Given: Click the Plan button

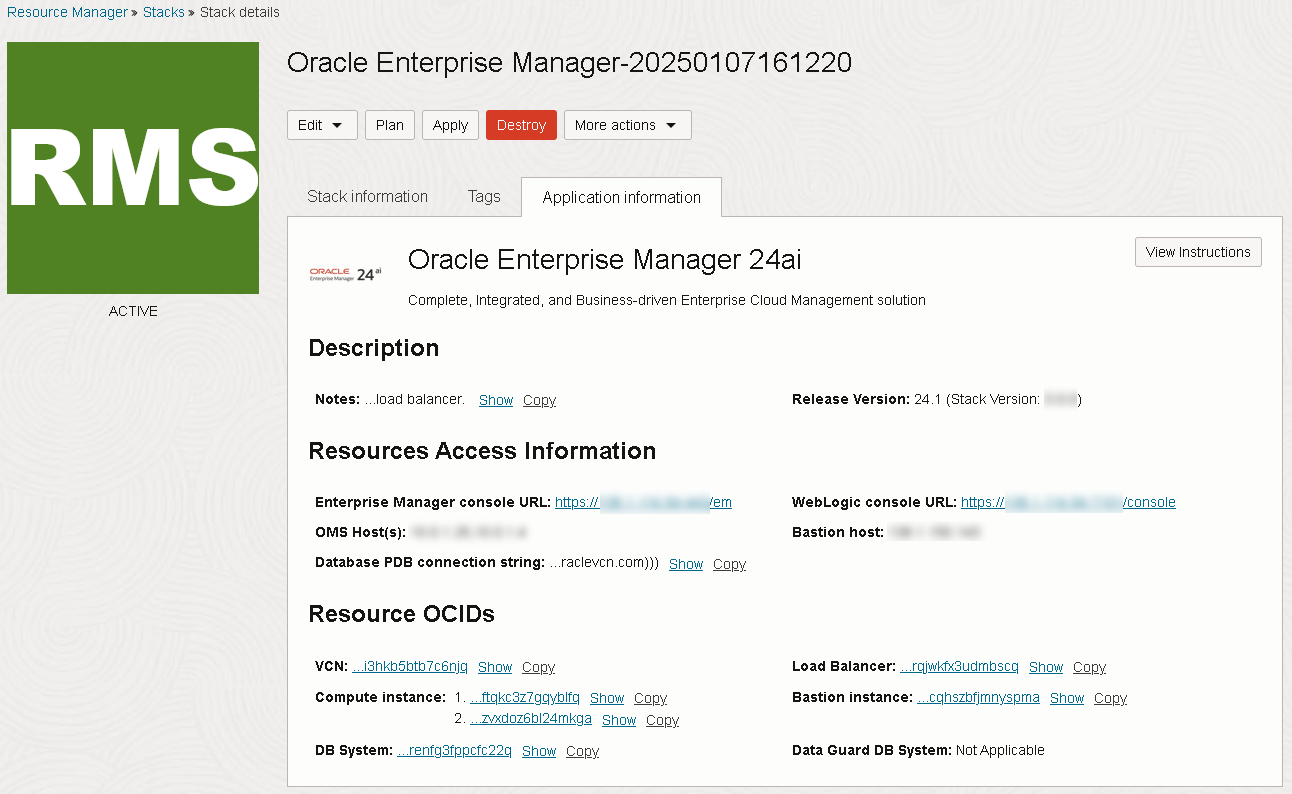Looking at the screenshot, I should tap(390, 125).
